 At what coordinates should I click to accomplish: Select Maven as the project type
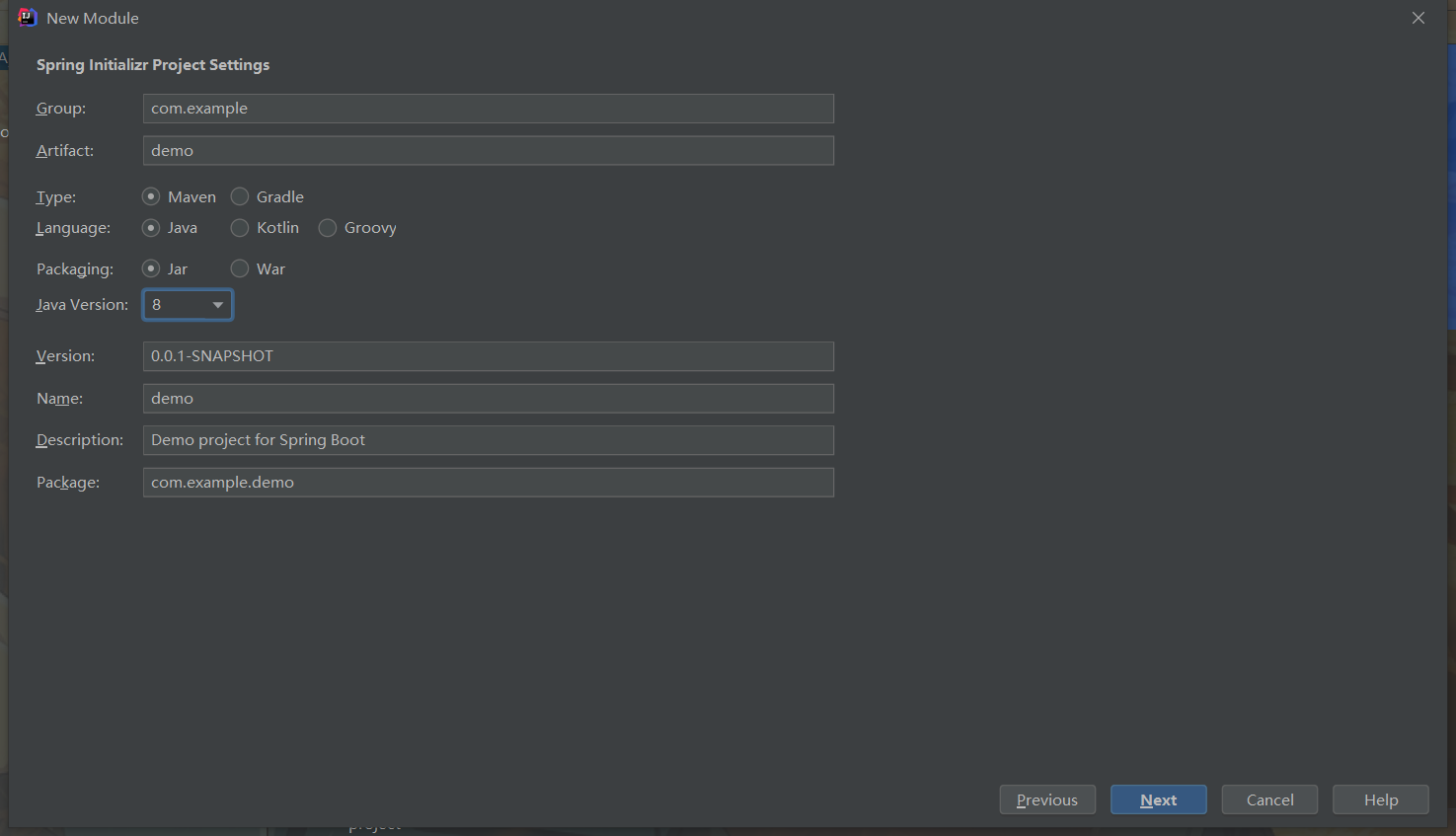179,196
